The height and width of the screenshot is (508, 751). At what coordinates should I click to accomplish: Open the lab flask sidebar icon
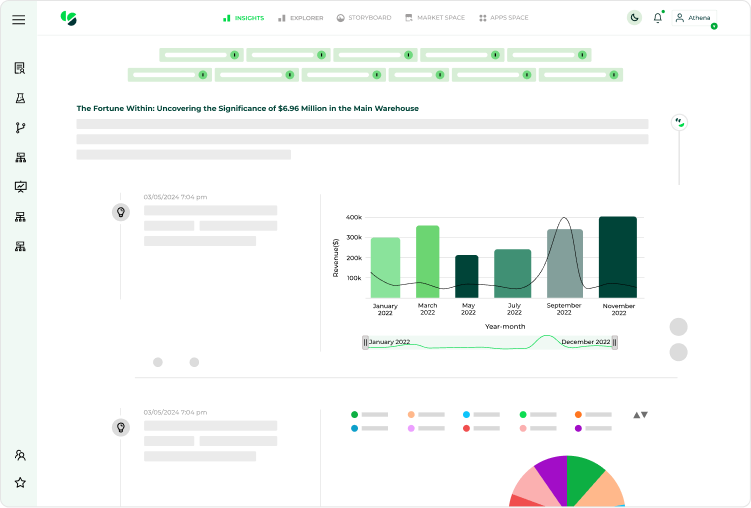pos(20,98)
